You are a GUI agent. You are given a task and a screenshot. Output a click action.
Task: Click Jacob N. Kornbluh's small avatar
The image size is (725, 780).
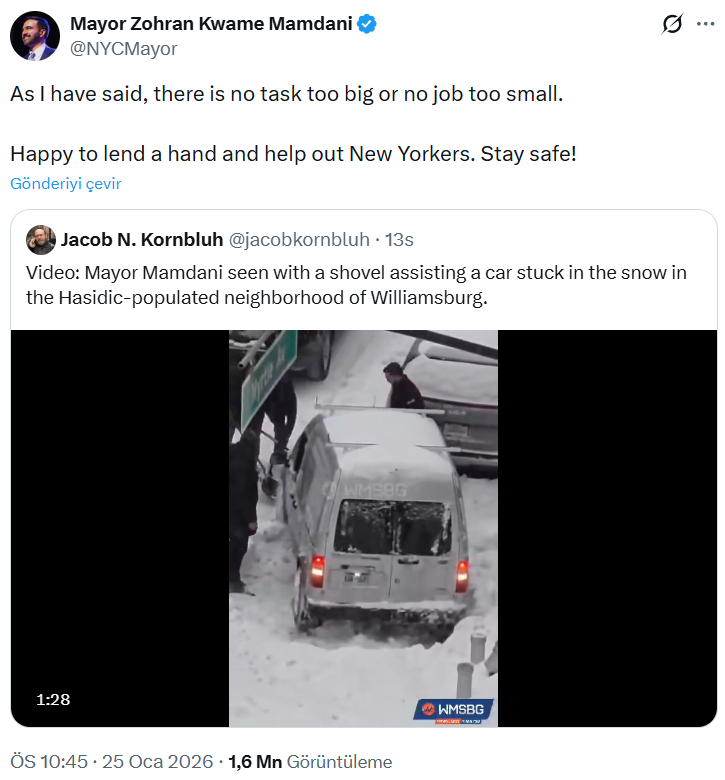click(x=41, y=240)
